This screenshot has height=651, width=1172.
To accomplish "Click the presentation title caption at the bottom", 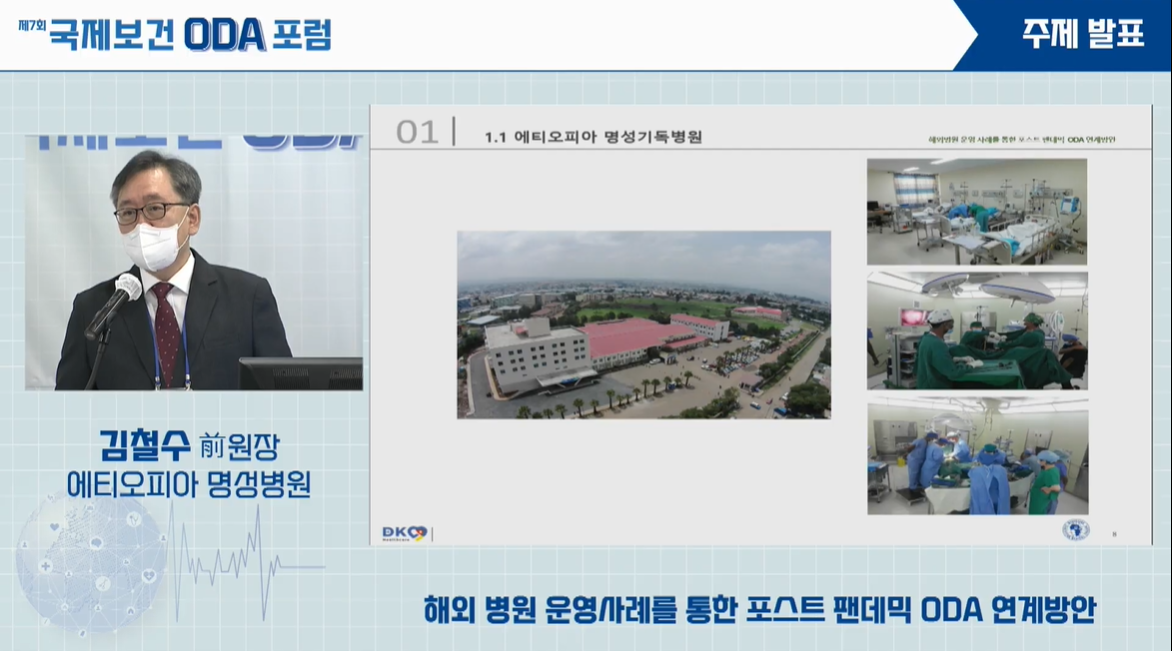I will [x=759, y=608].
